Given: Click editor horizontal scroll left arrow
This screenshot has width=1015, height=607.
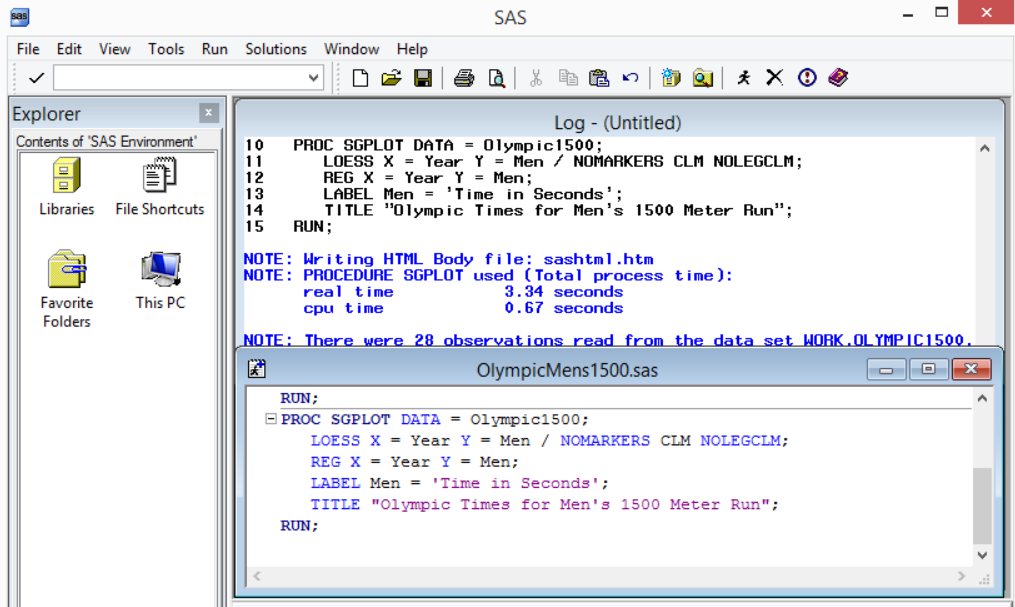Looking at the screenshot, I should pos(257,576).
